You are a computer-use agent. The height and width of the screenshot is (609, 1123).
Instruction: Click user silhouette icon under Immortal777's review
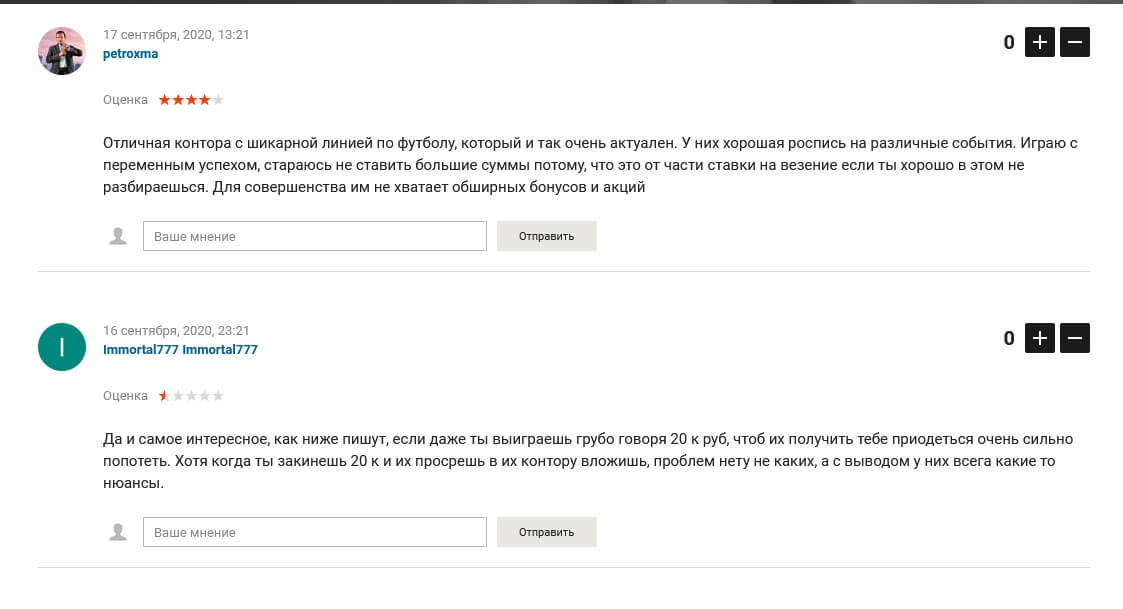coord(117,532)
